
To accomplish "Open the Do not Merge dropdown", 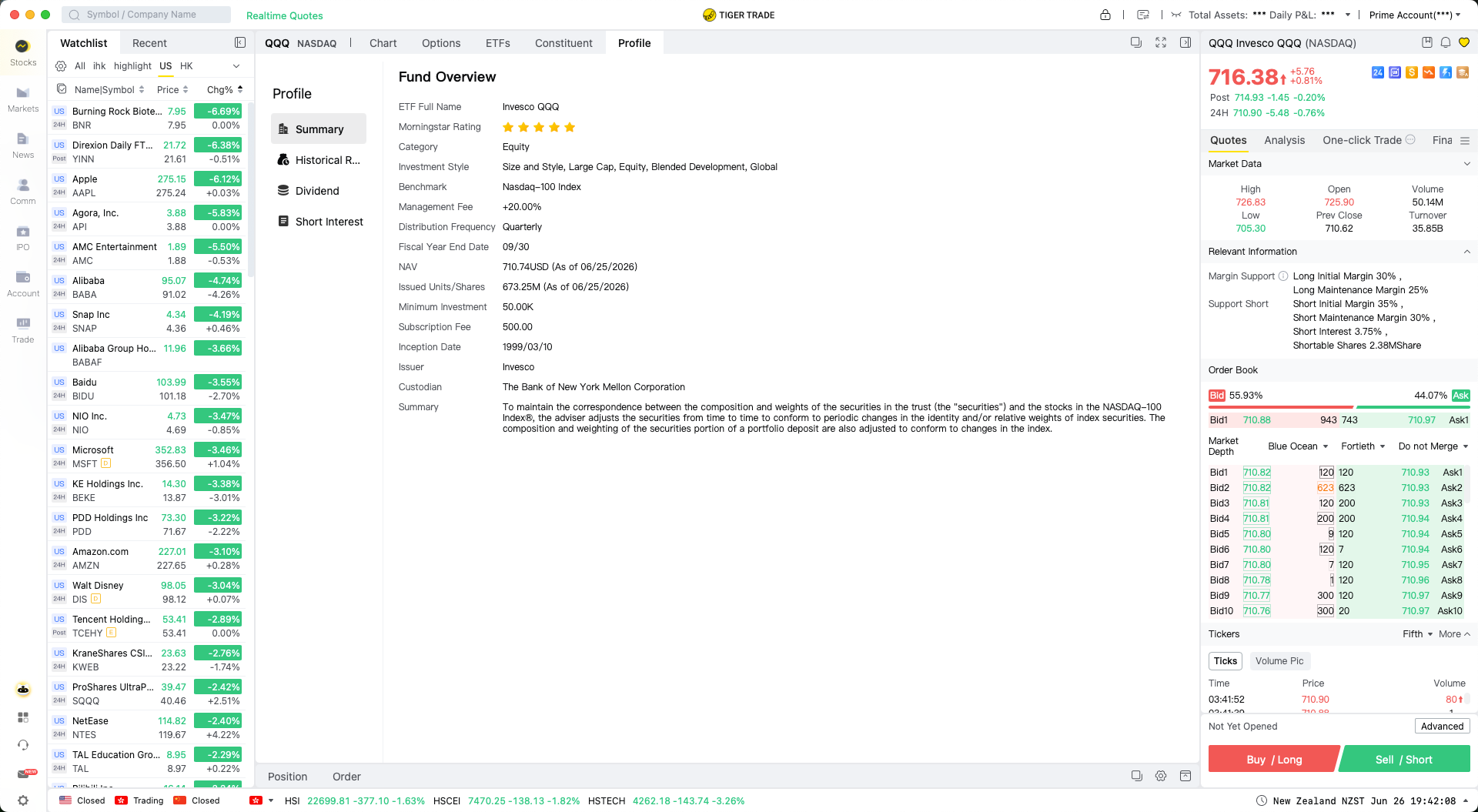I will [1433, 446].
